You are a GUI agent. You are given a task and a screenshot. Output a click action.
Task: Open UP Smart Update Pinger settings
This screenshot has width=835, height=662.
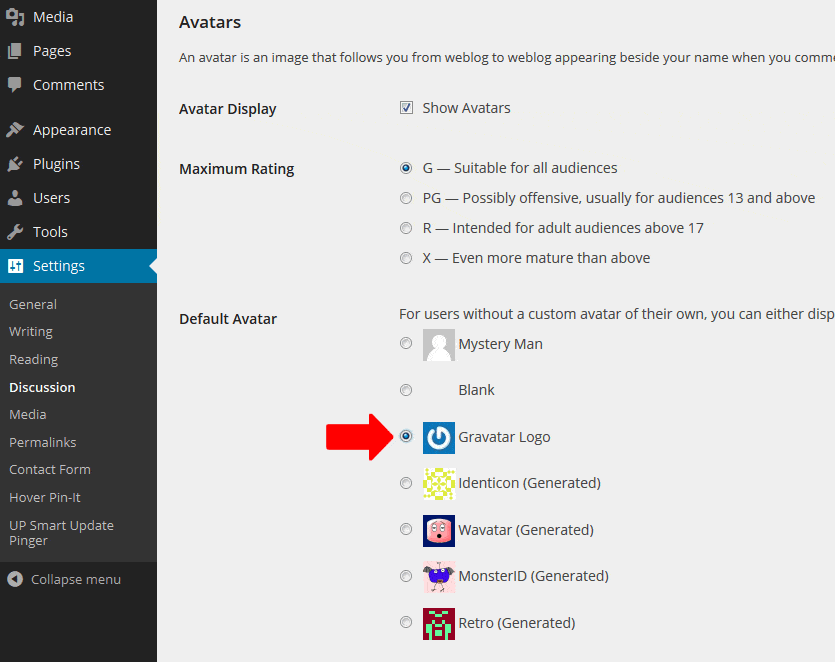point(61,532)
